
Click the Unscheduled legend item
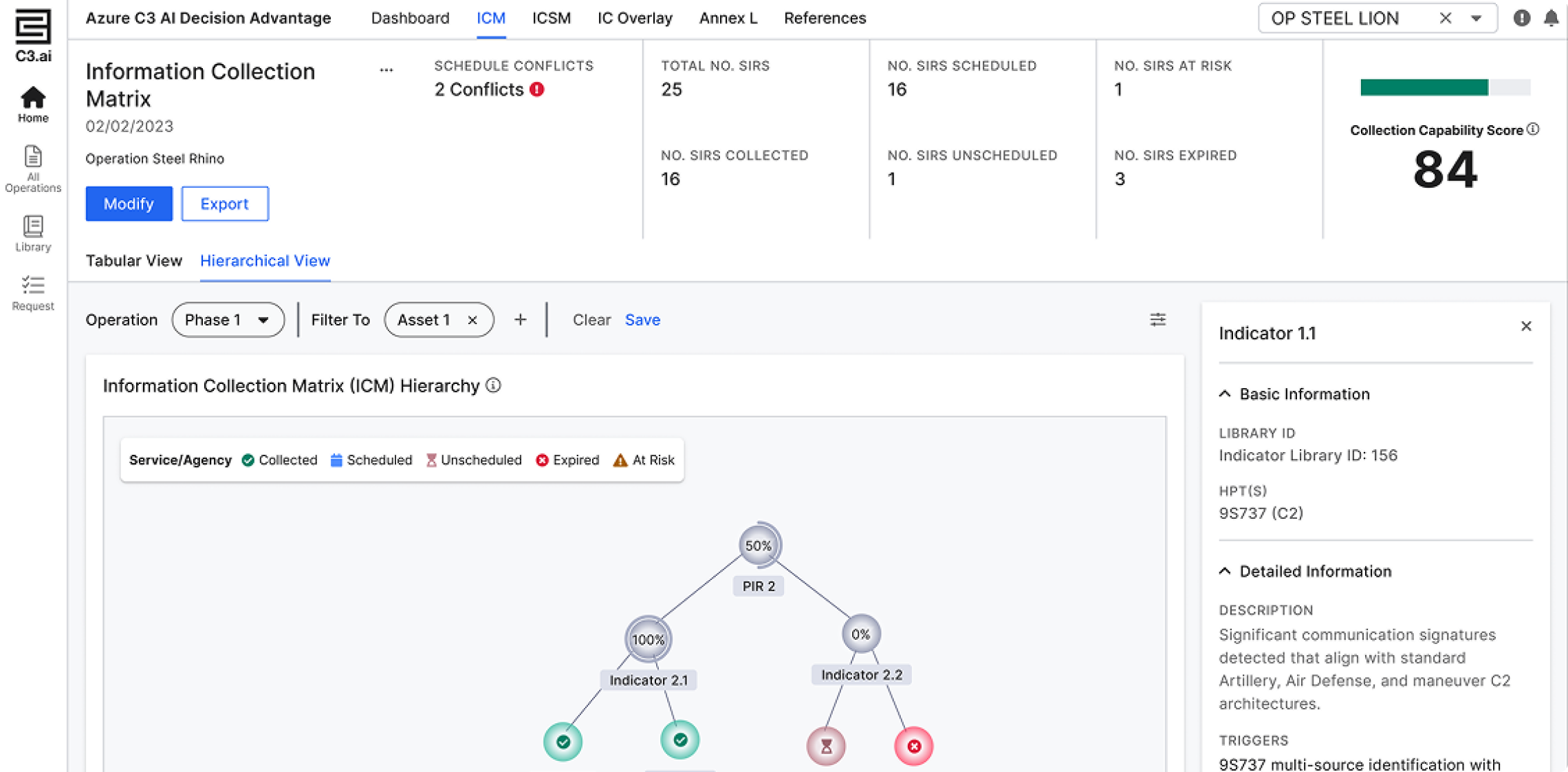[474, 460]
